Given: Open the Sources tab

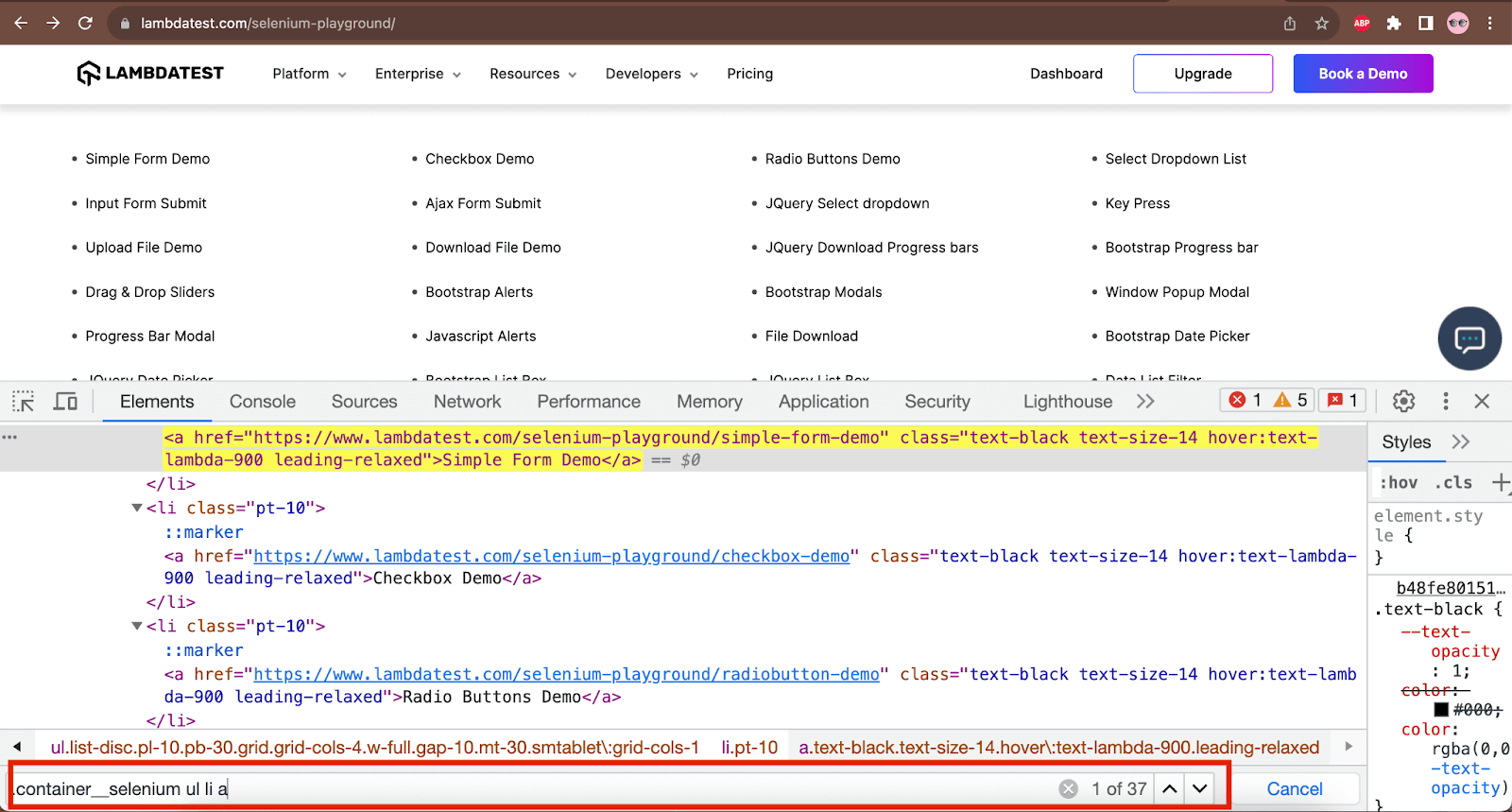Looking at the screenshot, I should coord(365,401).
